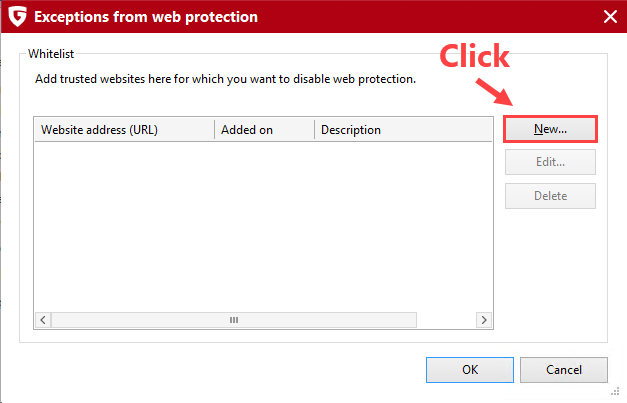Click the red "Click" annotation text

[x=476, y=56]
